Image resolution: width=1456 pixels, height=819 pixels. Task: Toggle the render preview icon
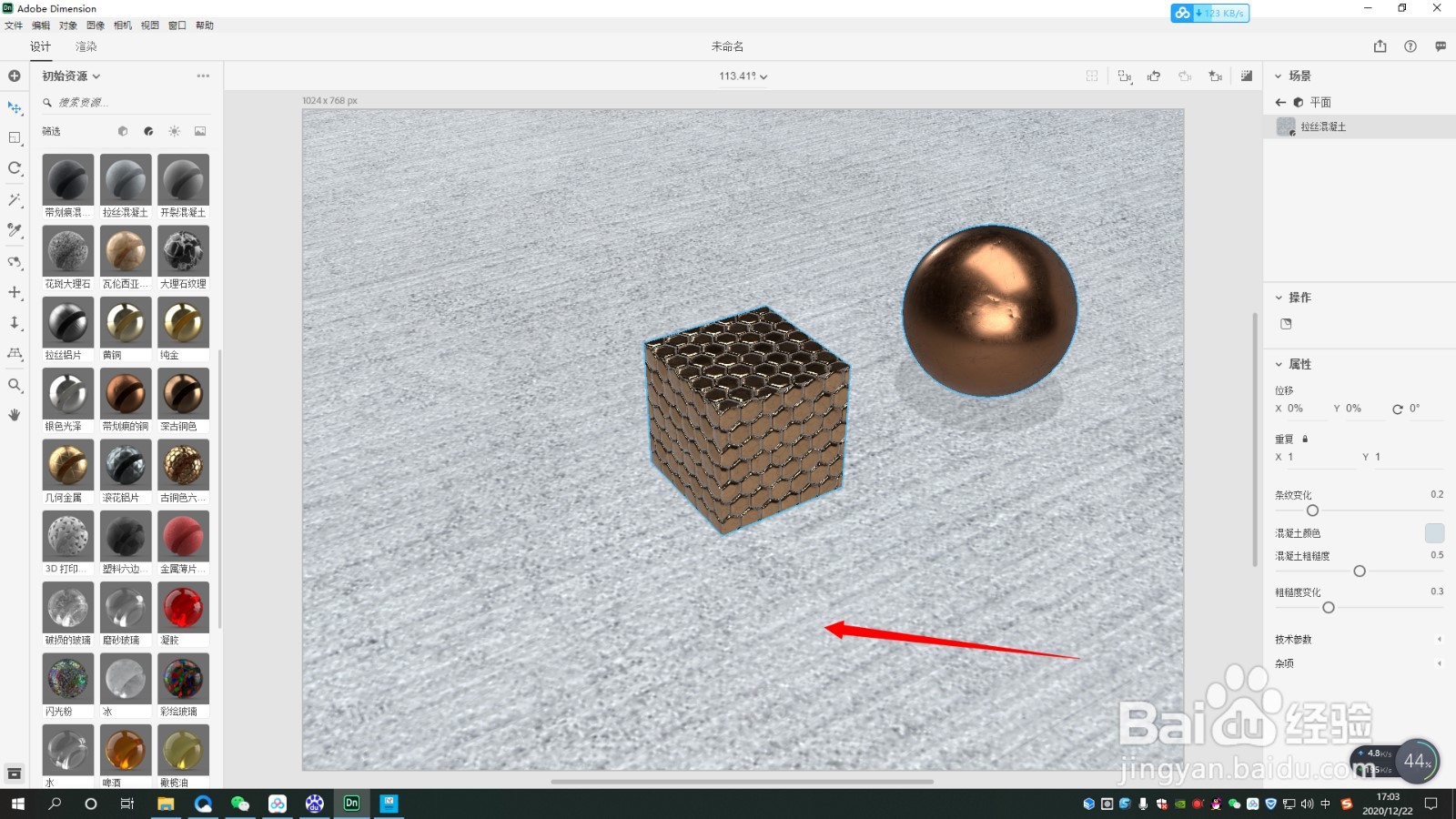click(1247, 76)
